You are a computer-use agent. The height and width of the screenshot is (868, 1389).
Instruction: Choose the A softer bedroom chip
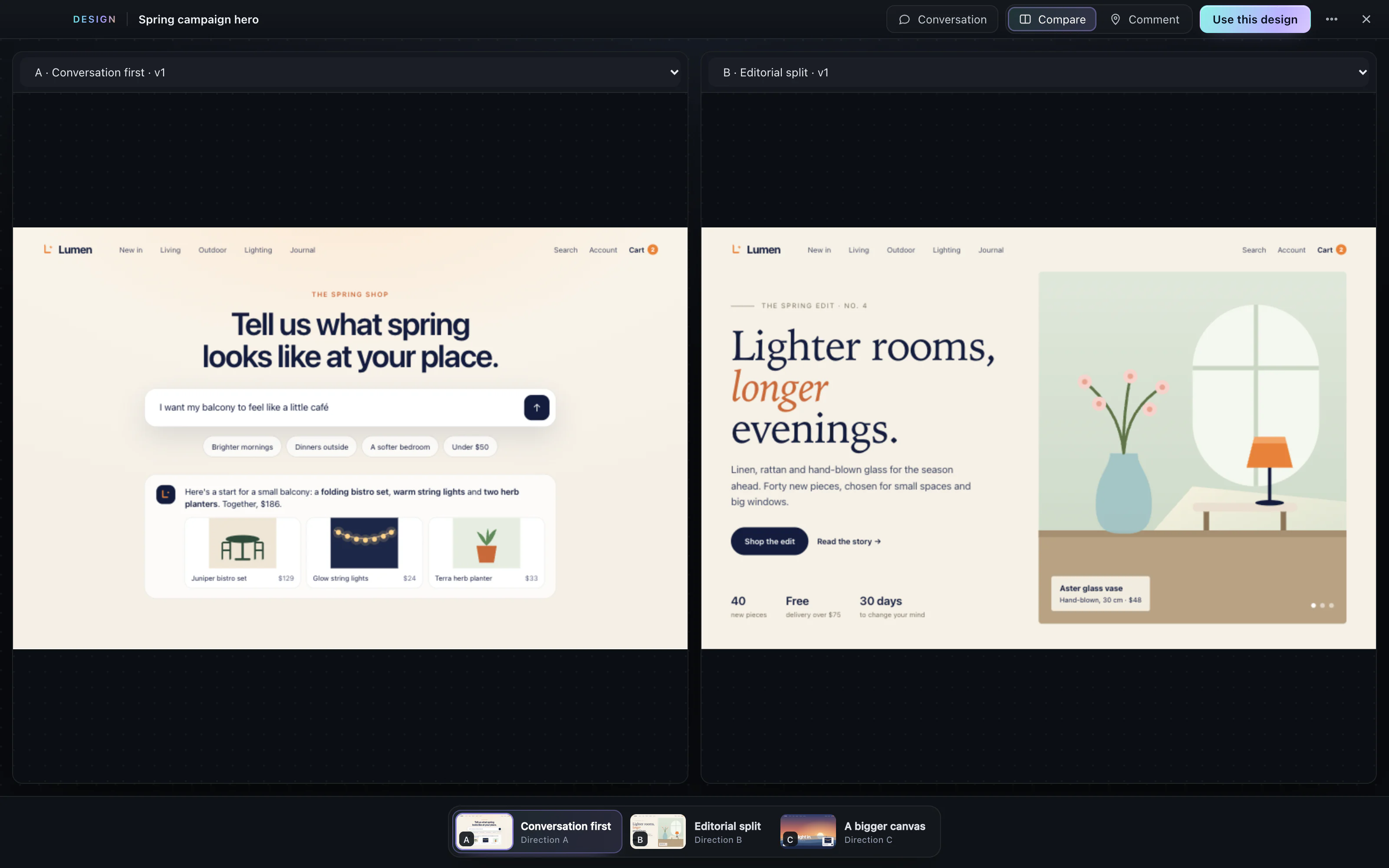[x=400, y=447]
